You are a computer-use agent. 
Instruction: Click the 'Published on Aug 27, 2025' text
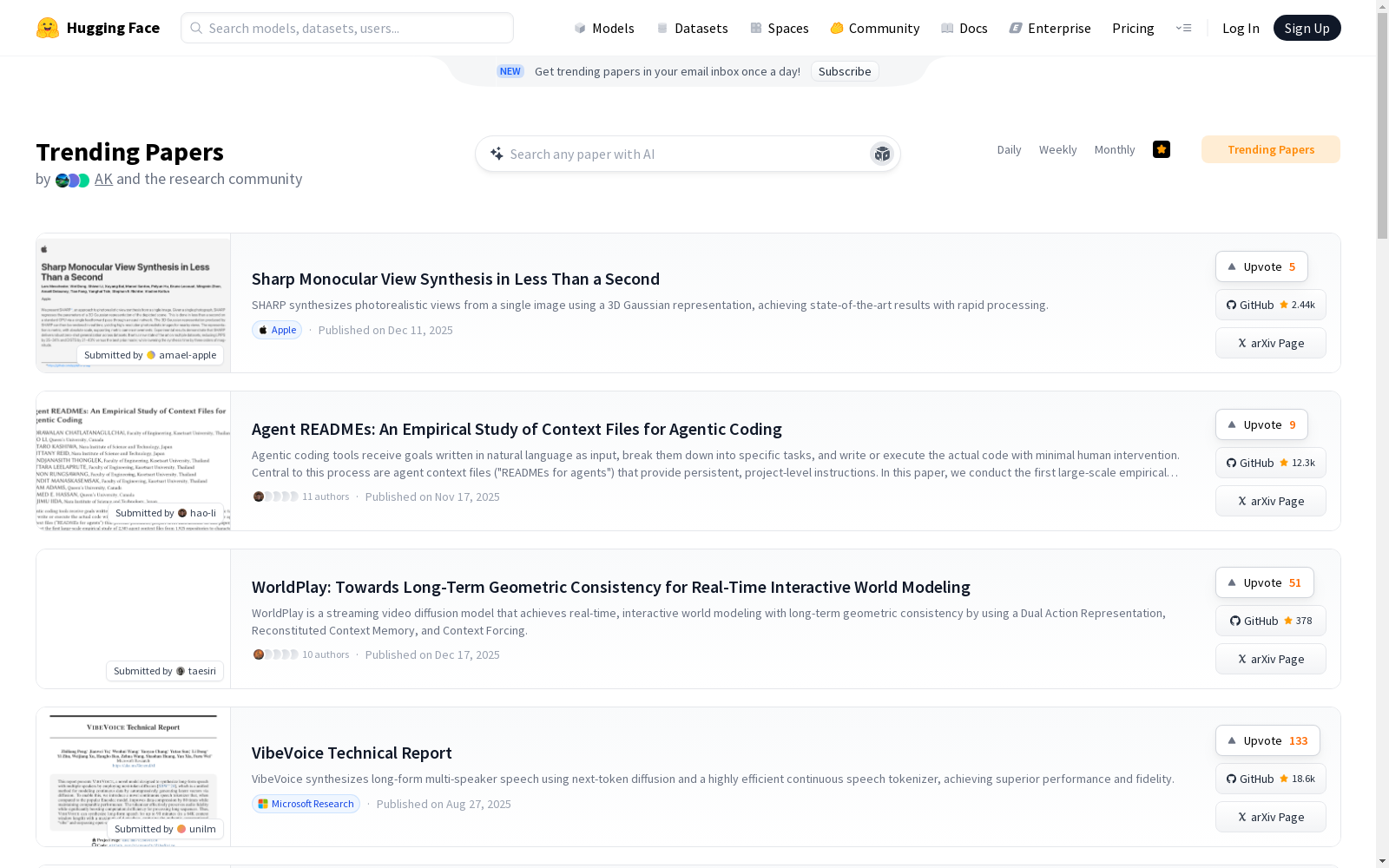[x=444, y=804]
